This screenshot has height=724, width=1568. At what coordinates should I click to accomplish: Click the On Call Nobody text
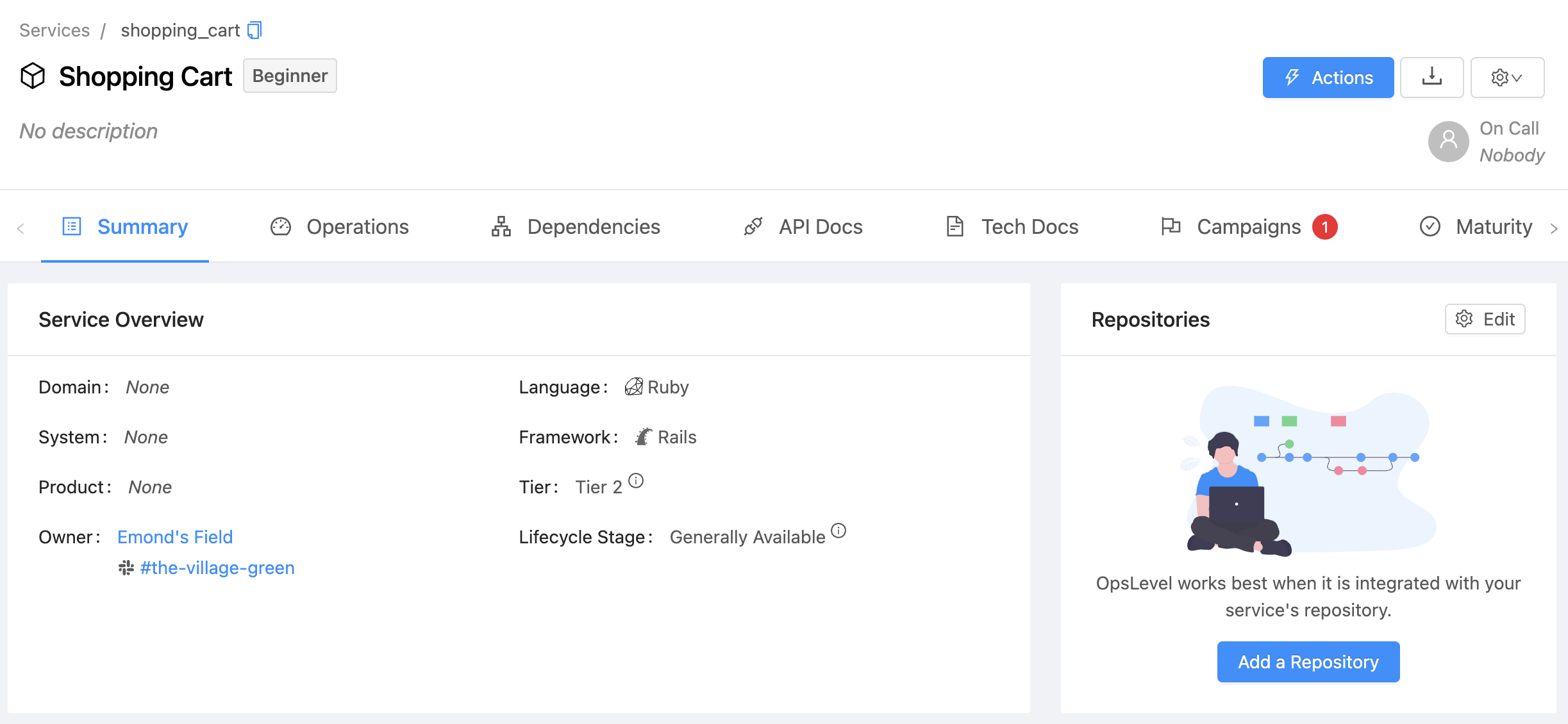coord(1512,142)
